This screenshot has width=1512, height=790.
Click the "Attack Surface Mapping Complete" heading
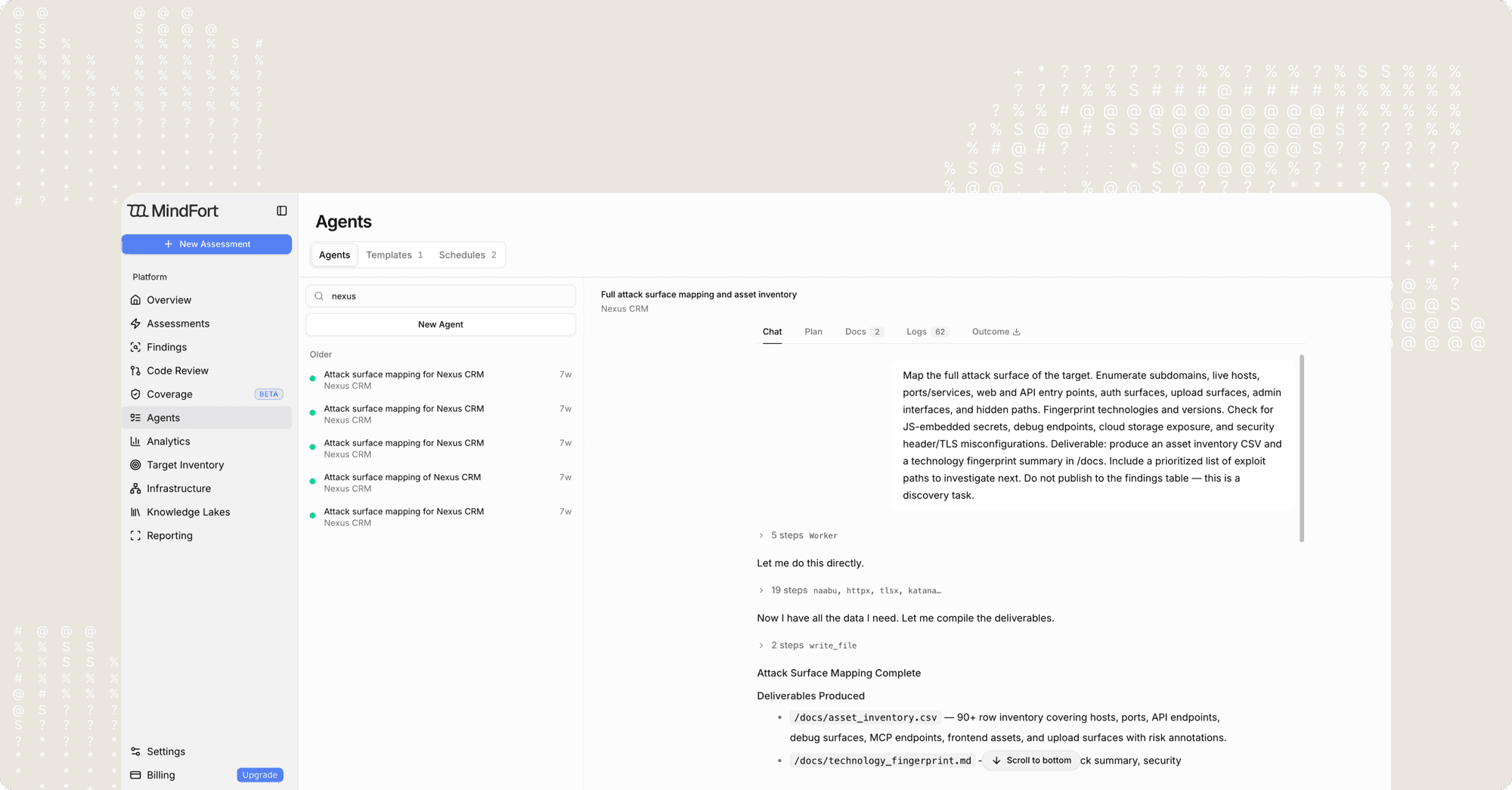[838, 673]
